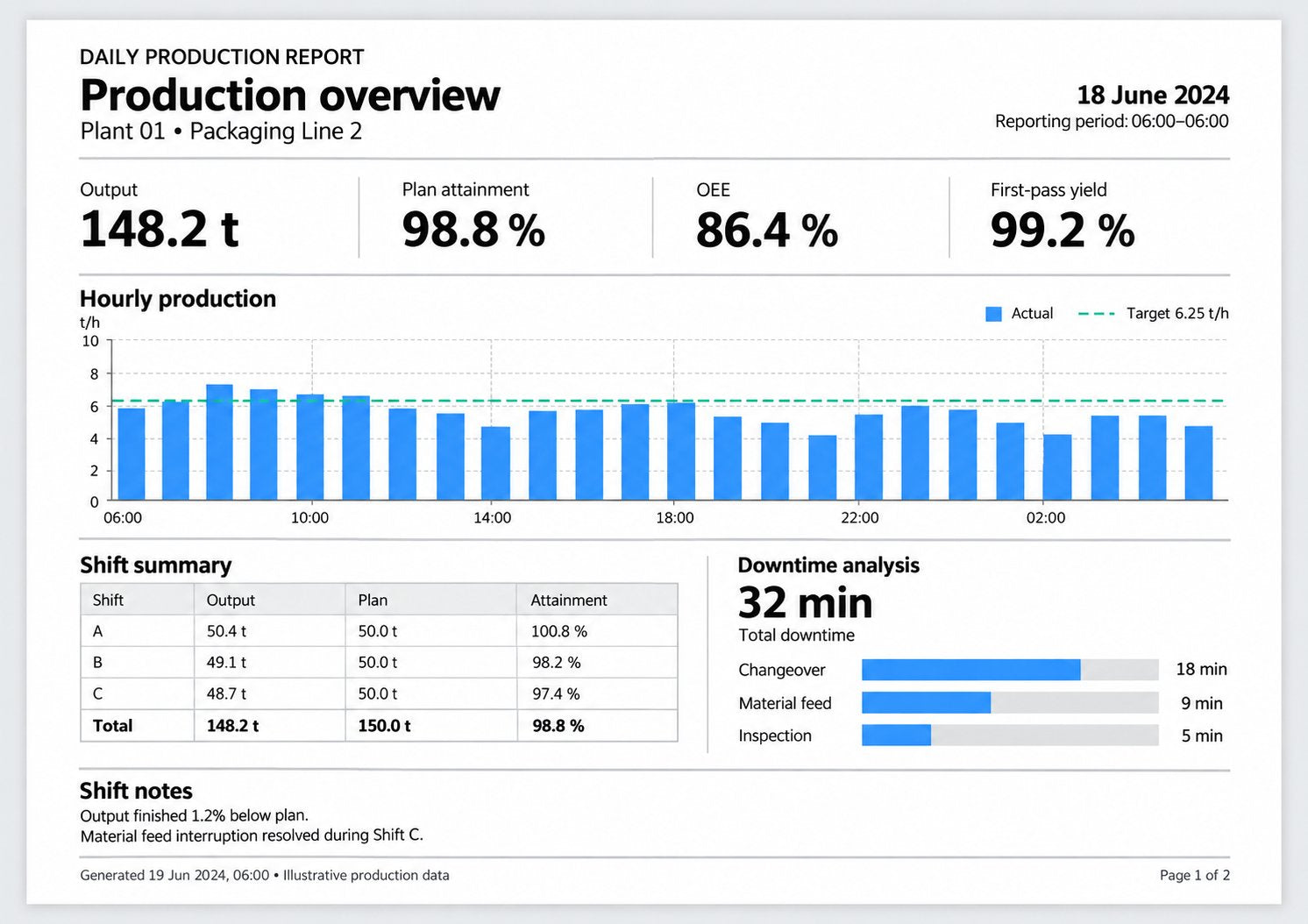
Task: Click the 'Downtime analysis' heading
Action: point(828,565)
